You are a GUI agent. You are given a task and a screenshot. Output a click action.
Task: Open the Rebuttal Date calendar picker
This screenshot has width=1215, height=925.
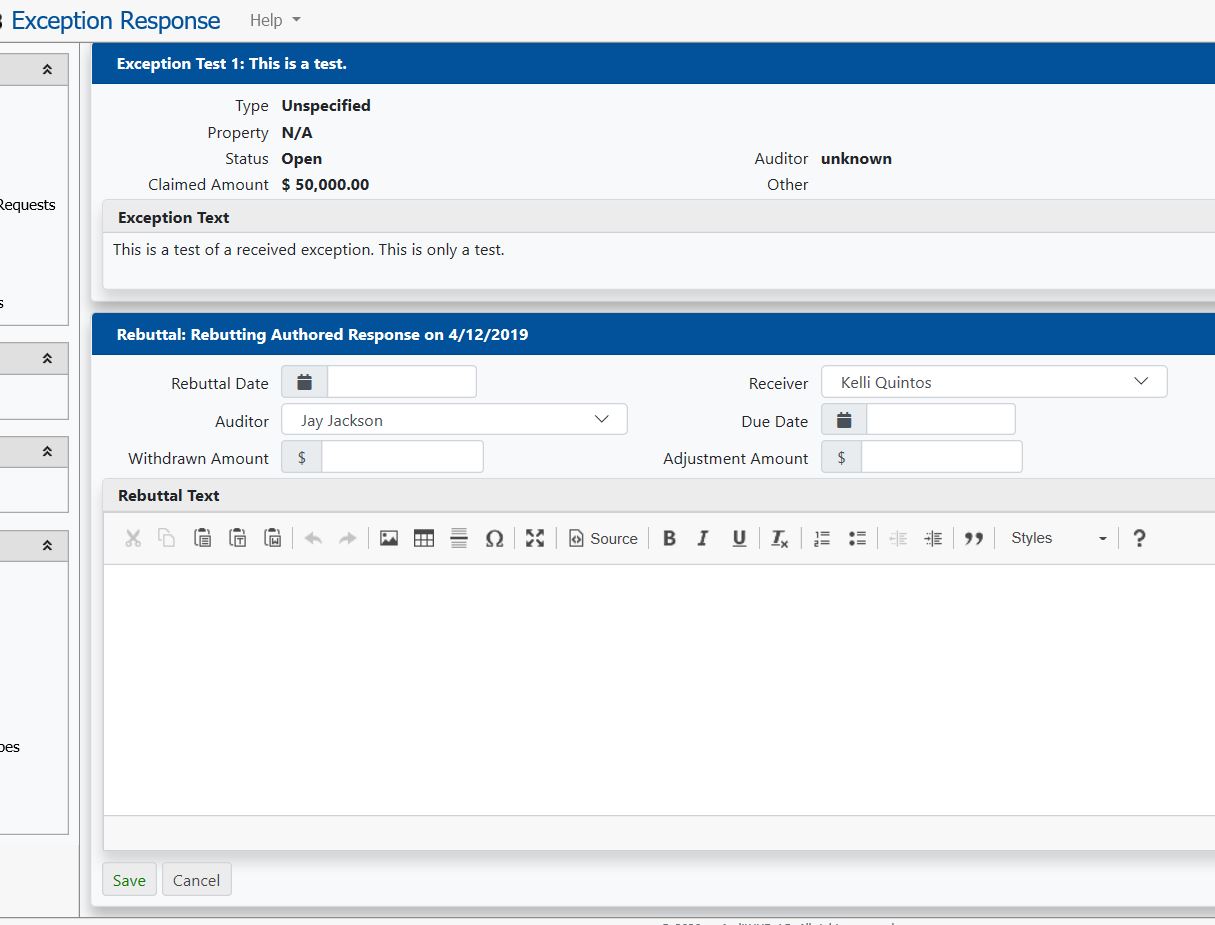305,382
